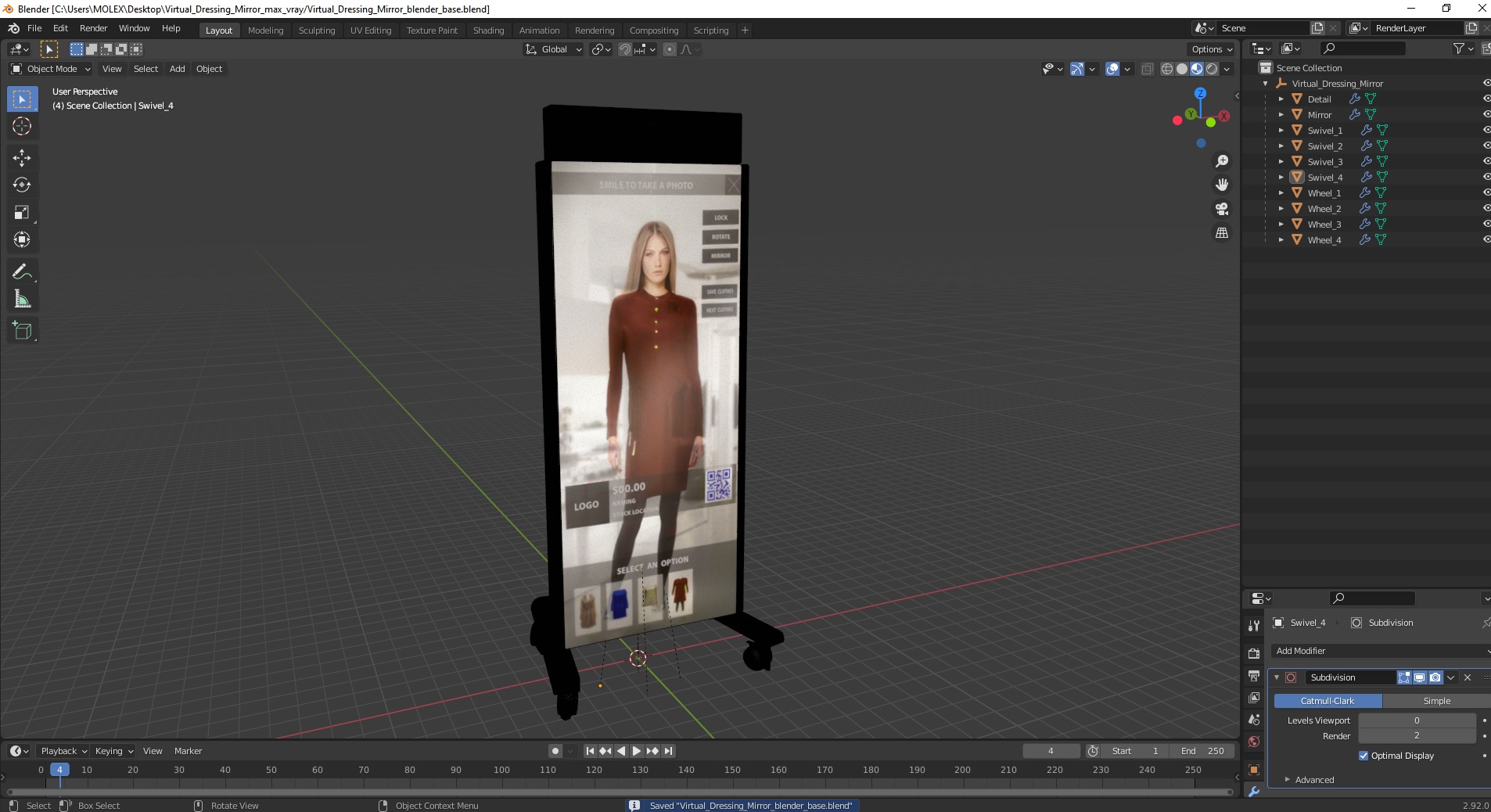The height and width of the screenshot is (812, 1491).
Task: Toggle proportional editing
Action: [670, 49]
